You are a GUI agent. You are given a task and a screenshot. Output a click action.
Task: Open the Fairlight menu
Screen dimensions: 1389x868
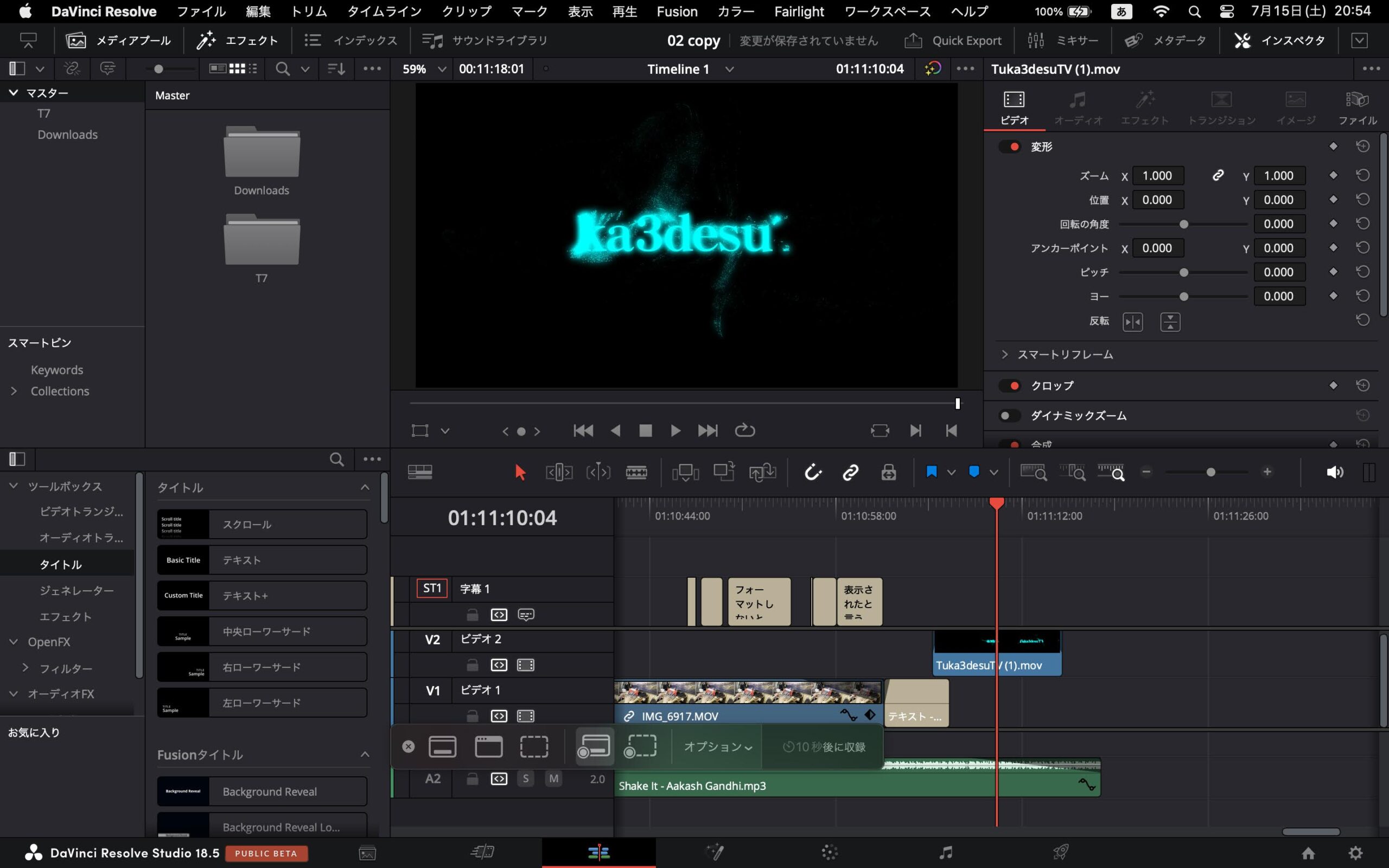[x=798, y=11]
